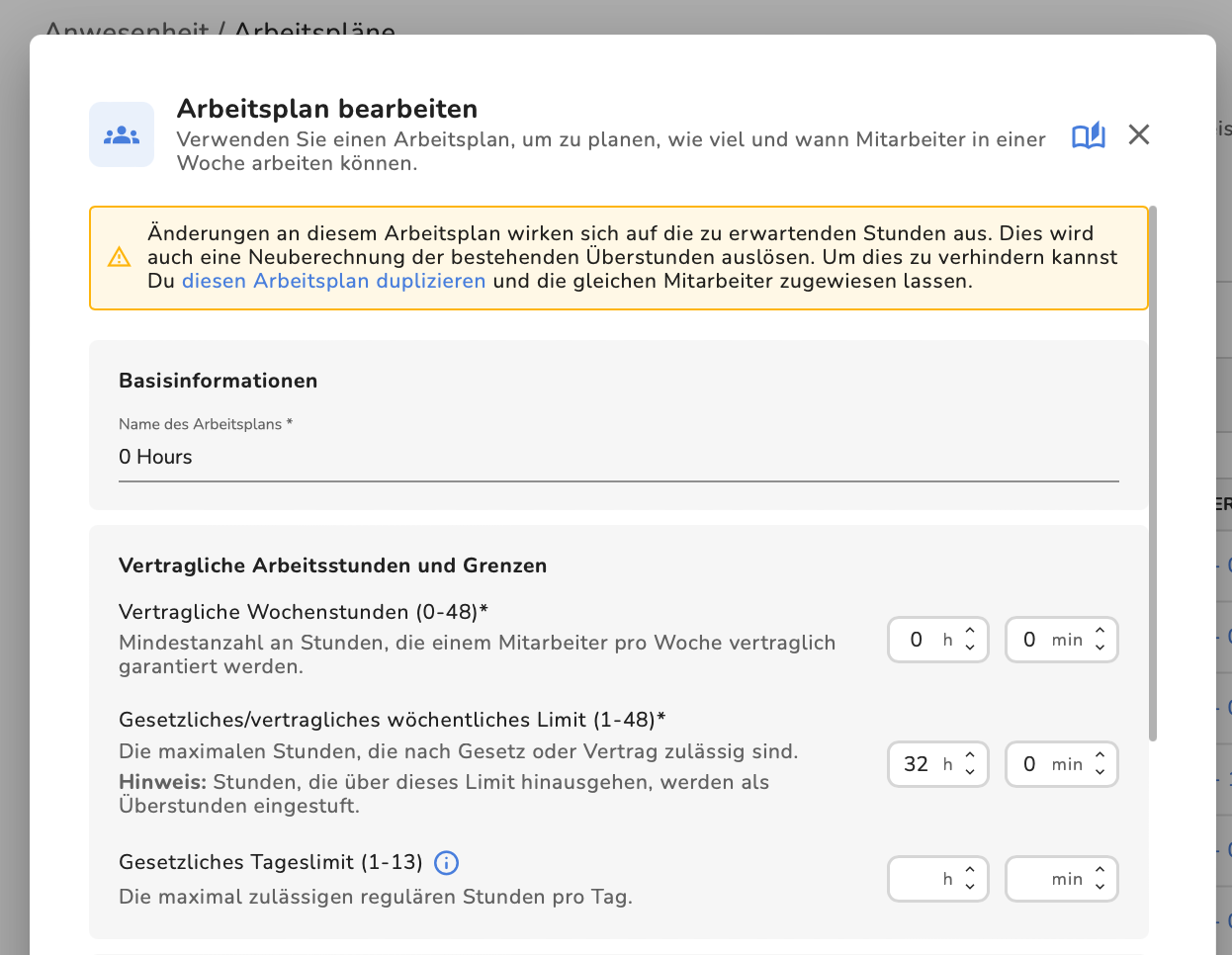The height and width of the screenshot is (955, 1232).
Task: Click the employees group icon in header
Action: coord(122,134)
